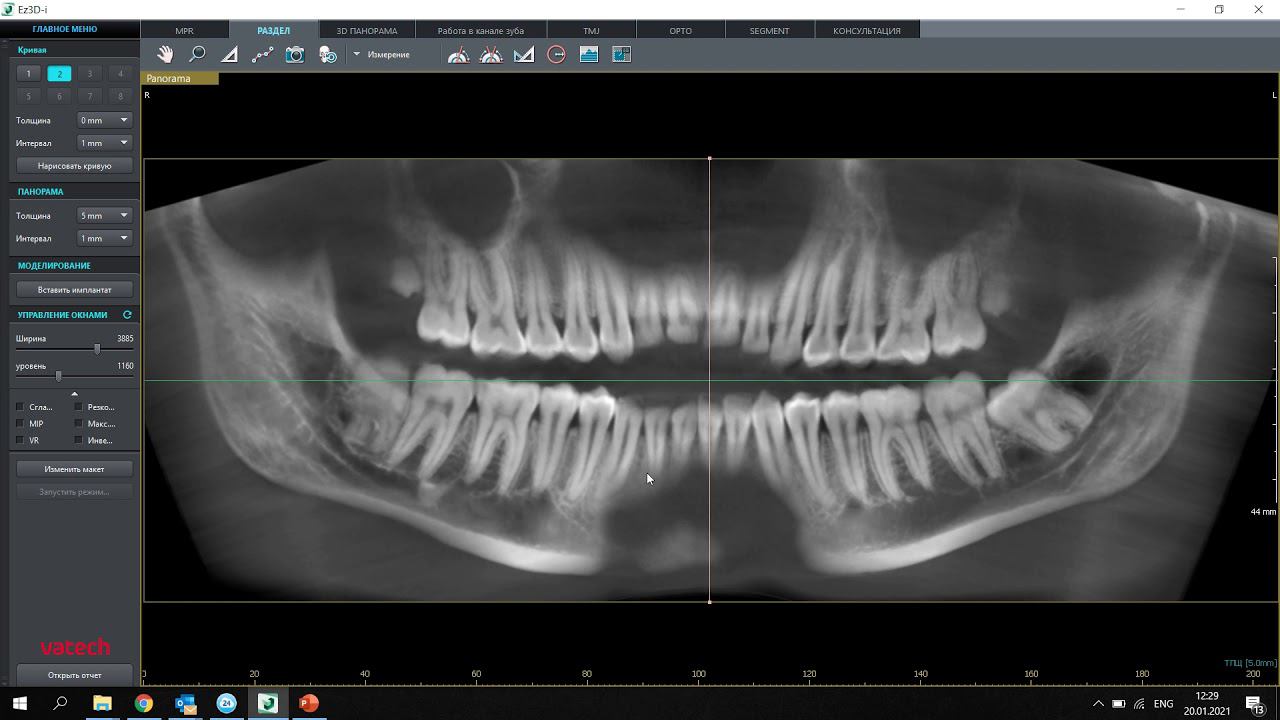The image size is (1280, 720).
Task: Capture image with the camera tool
Action: point(294,54)
